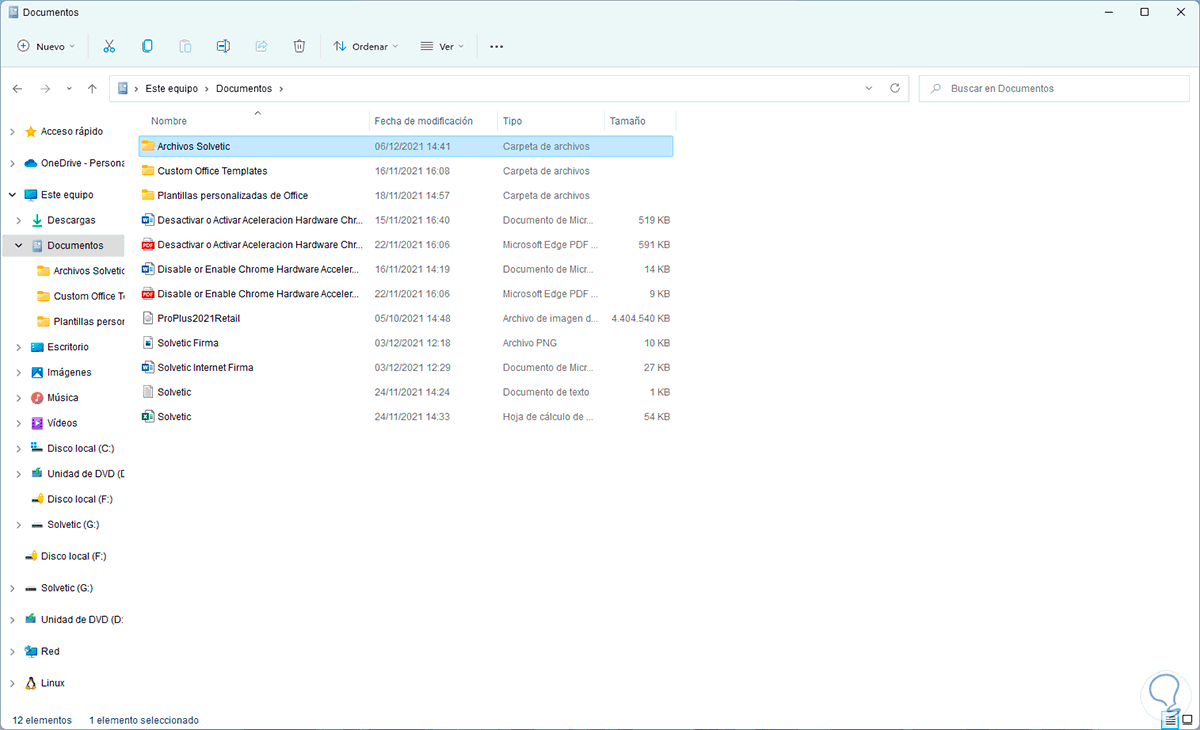Refresh the Documentos folder view

(x=894, y=88)
